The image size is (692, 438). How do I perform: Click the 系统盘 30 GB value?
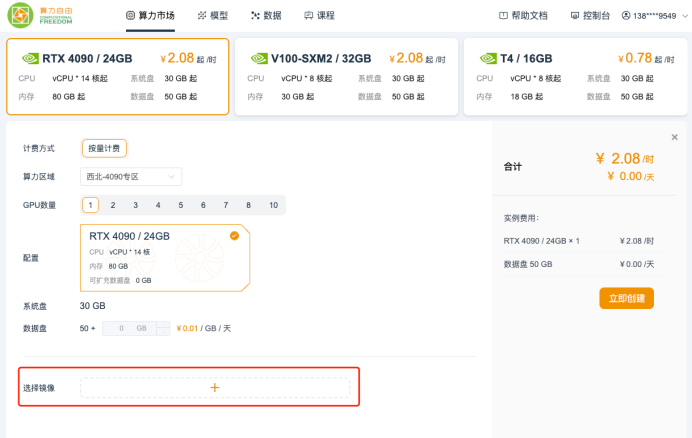click(93, 306)
